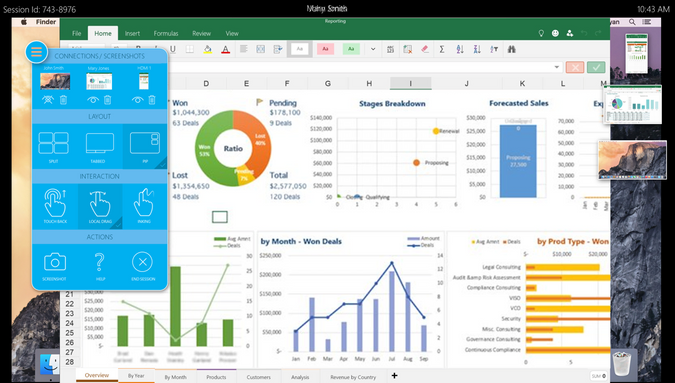Collapse the orange hamburger menu button
This screenshot has width=675, height=383.
point(37,52)
